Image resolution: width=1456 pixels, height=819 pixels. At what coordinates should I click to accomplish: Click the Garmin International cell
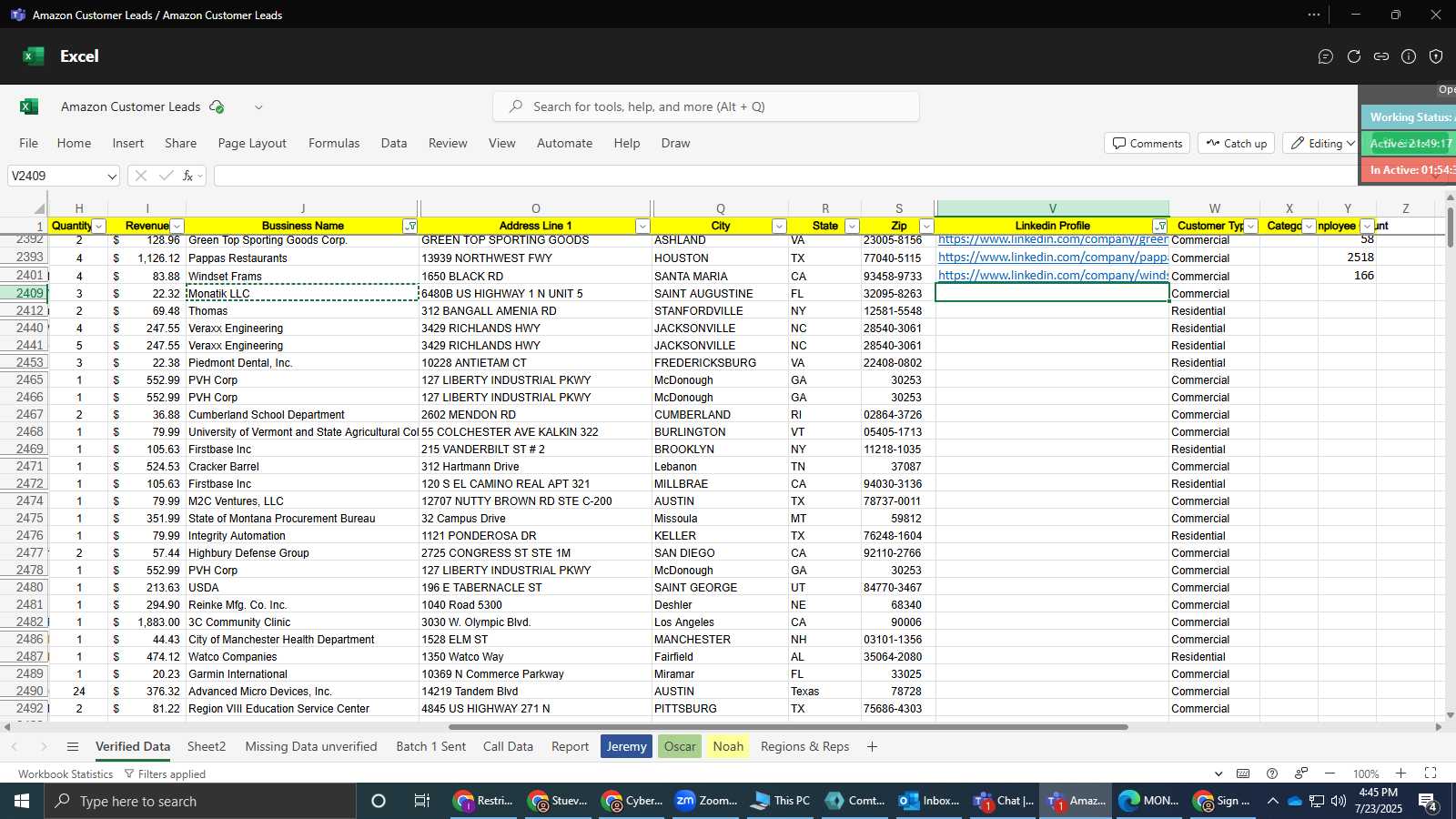(302, 674)
